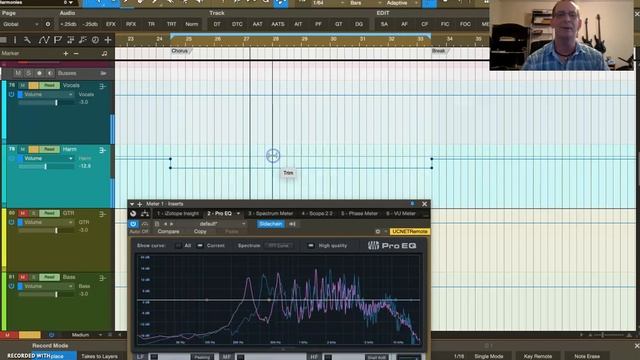Click Vocals track volume automation slider
This screenshot has height=360, width=640.
[46, 103]
